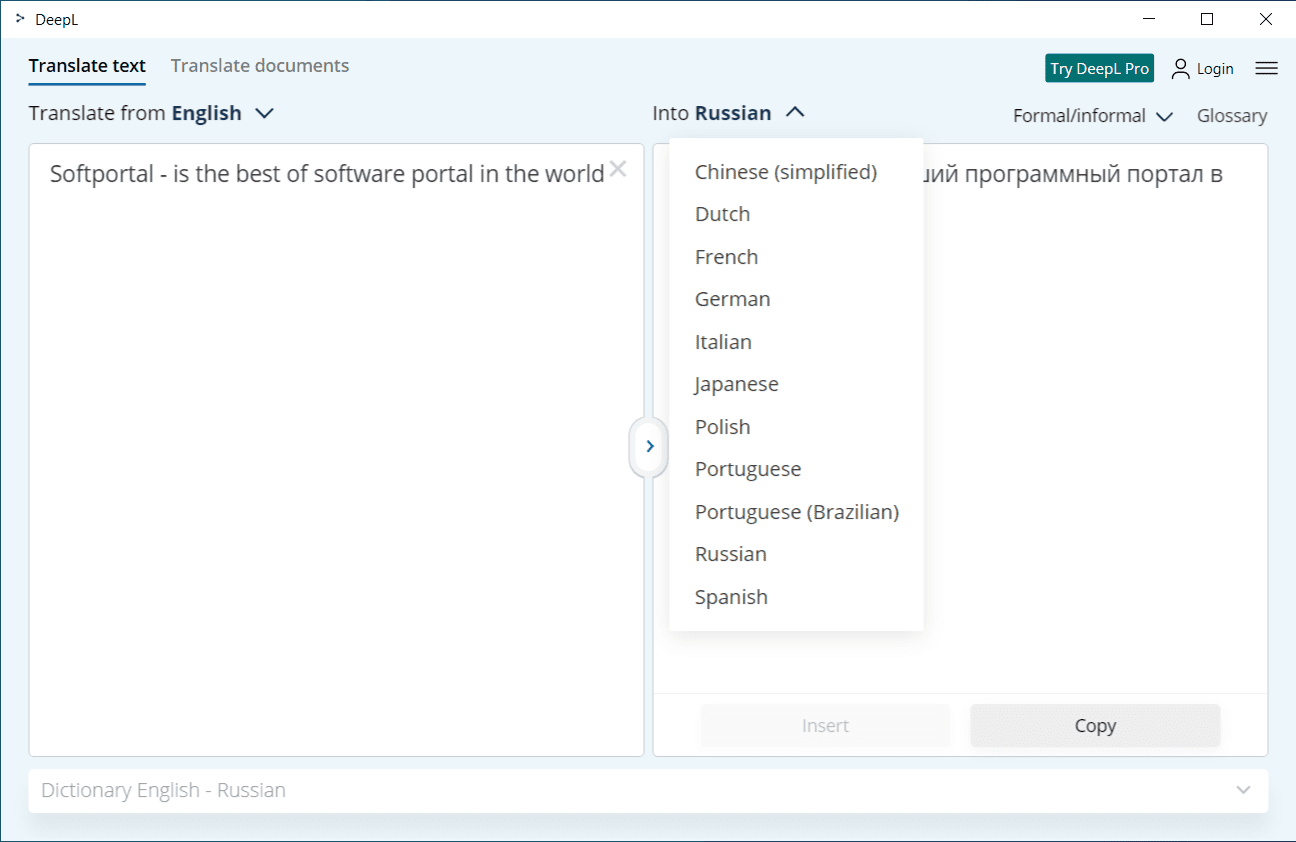Pick Portuguese (Brazilian) from the list
This screenshot has height=842, width=1296.
coord(796,512)
